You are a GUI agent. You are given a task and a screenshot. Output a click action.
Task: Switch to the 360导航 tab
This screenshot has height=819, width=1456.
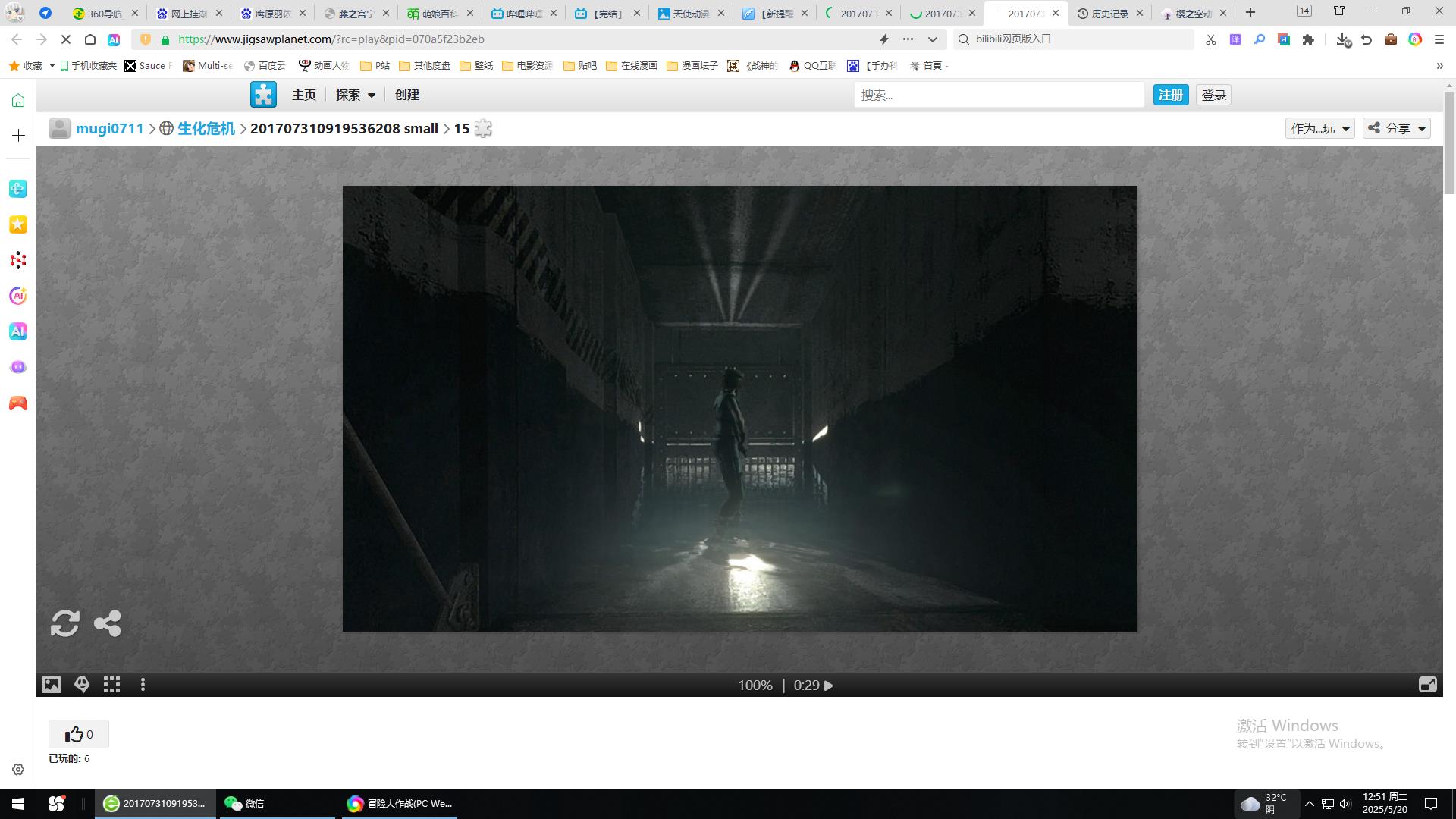(105, 13)
